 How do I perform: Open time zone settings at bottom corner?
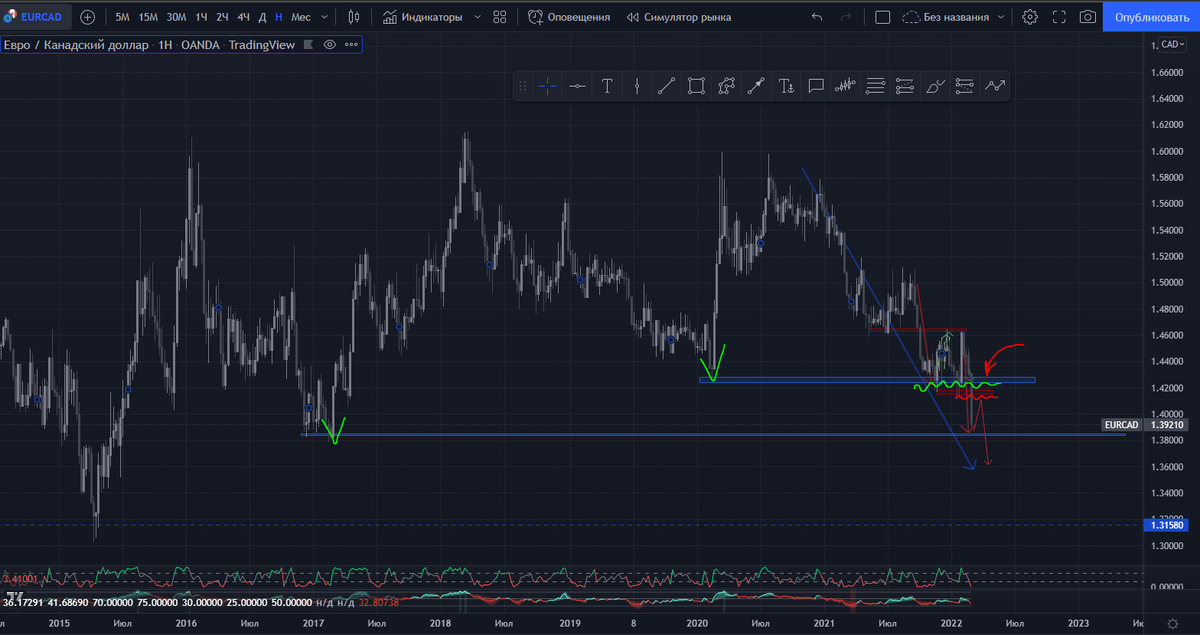(x=1171, y=623)
